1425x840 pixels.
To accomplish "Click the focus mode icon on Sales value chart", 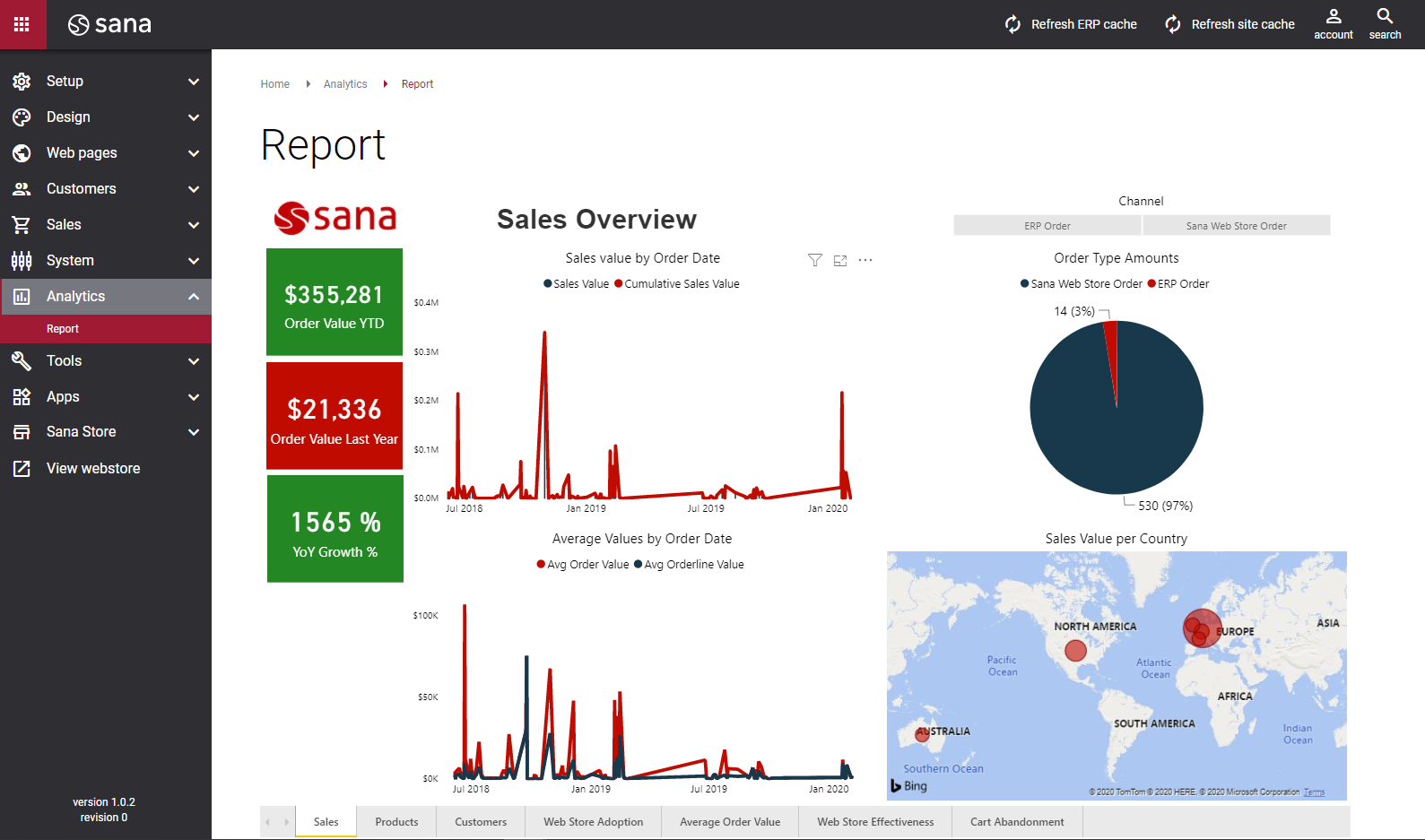I will pos(840,261).
